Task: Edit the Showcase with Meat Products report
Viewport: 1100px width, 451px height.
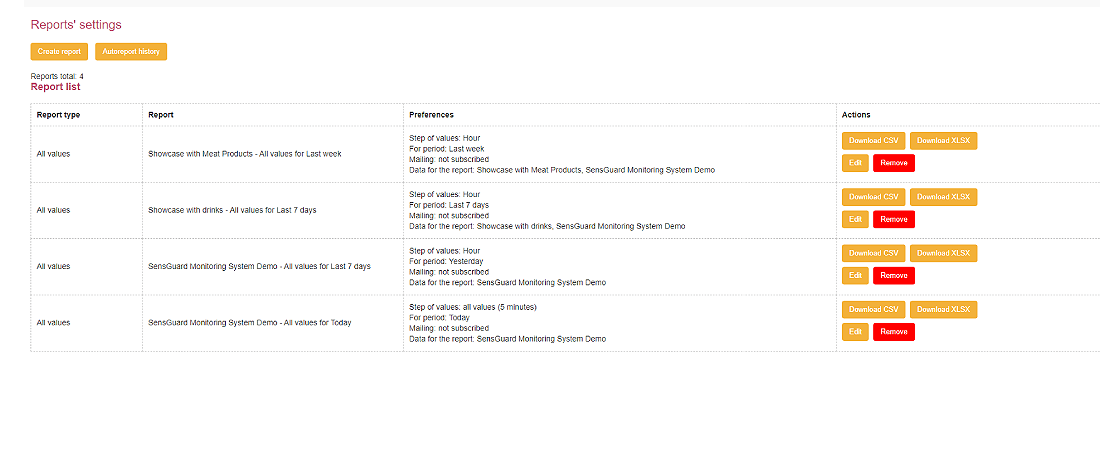Action: [855, 163]
